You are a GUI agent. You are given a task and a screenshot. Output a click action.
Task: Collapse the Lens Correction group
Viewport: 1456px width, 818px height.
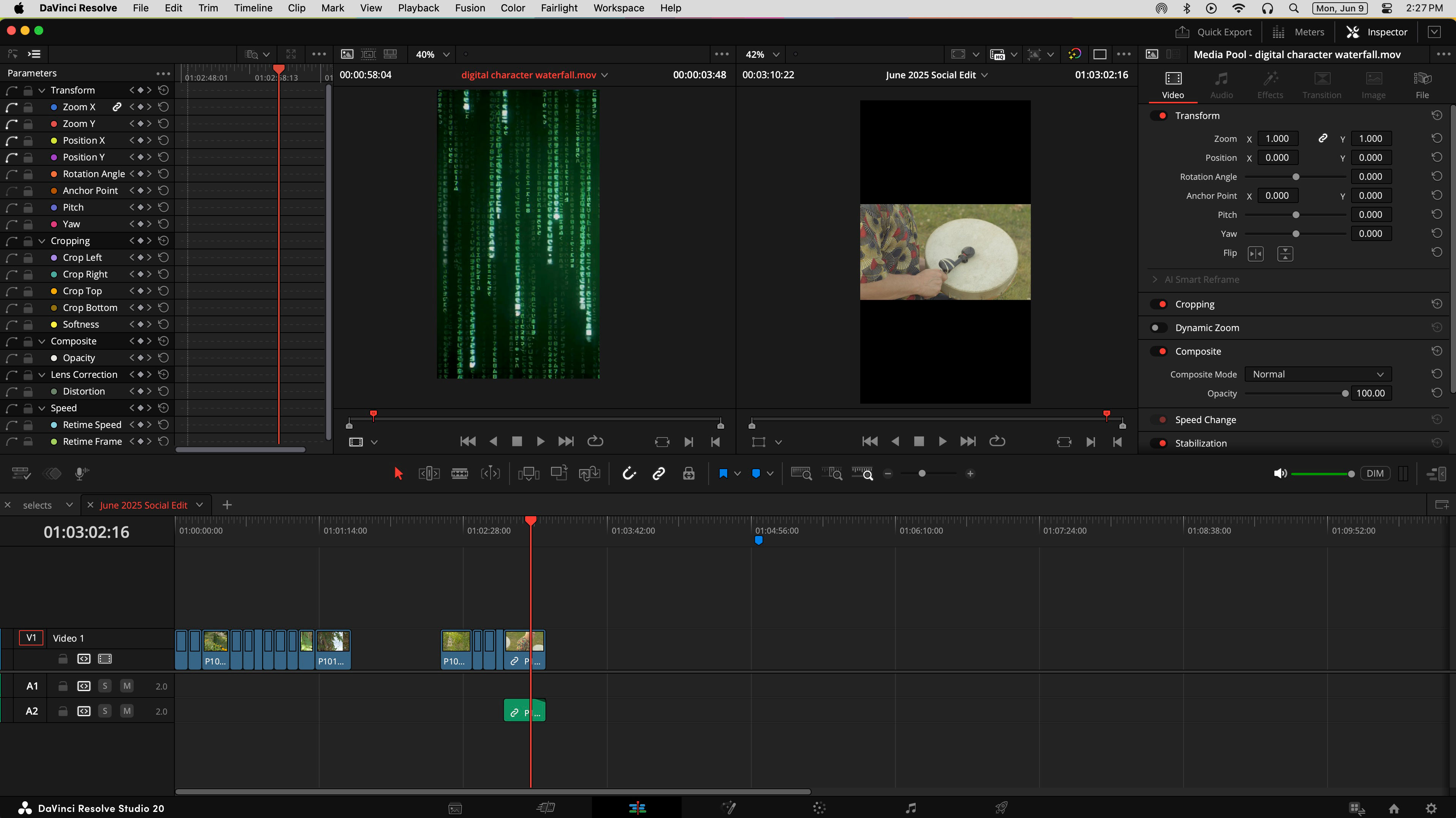42,375
